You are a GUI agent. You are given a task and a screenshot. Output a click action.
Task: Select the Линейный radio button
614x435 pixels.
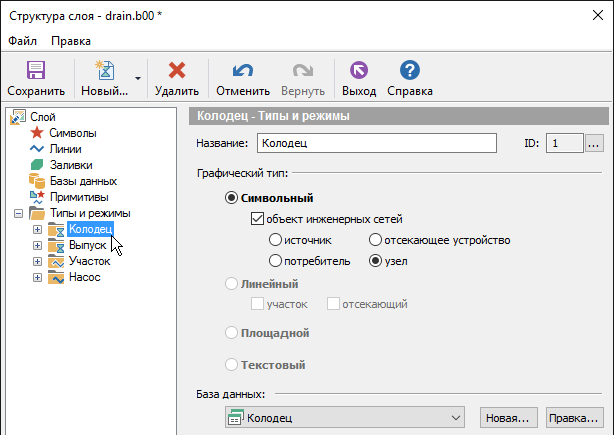(x=231, y=283)
